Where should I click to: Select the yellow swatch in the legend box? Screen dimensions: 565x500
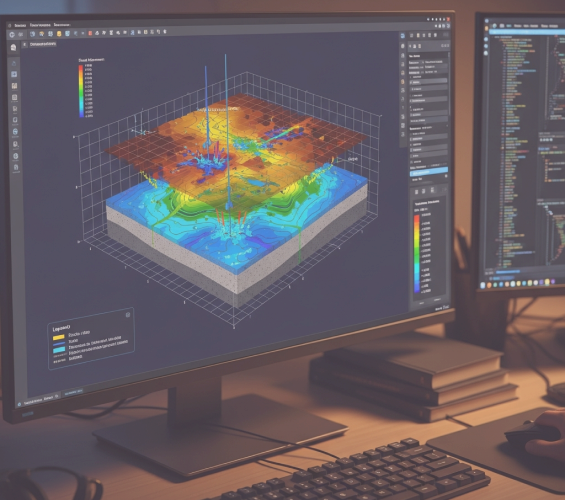click(58, 338)
